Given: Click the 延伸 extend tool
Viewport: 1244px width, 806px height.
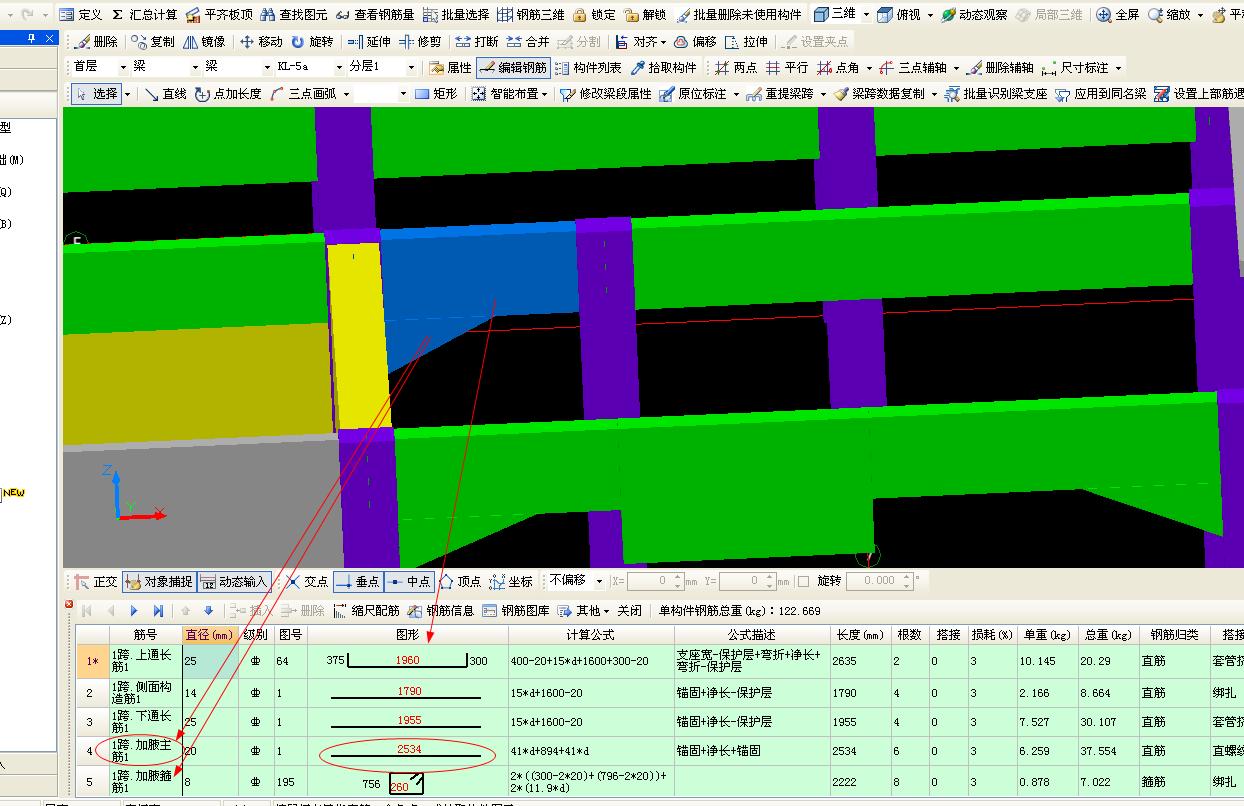Looking at the screenshot, I should [x=369, y=42].
